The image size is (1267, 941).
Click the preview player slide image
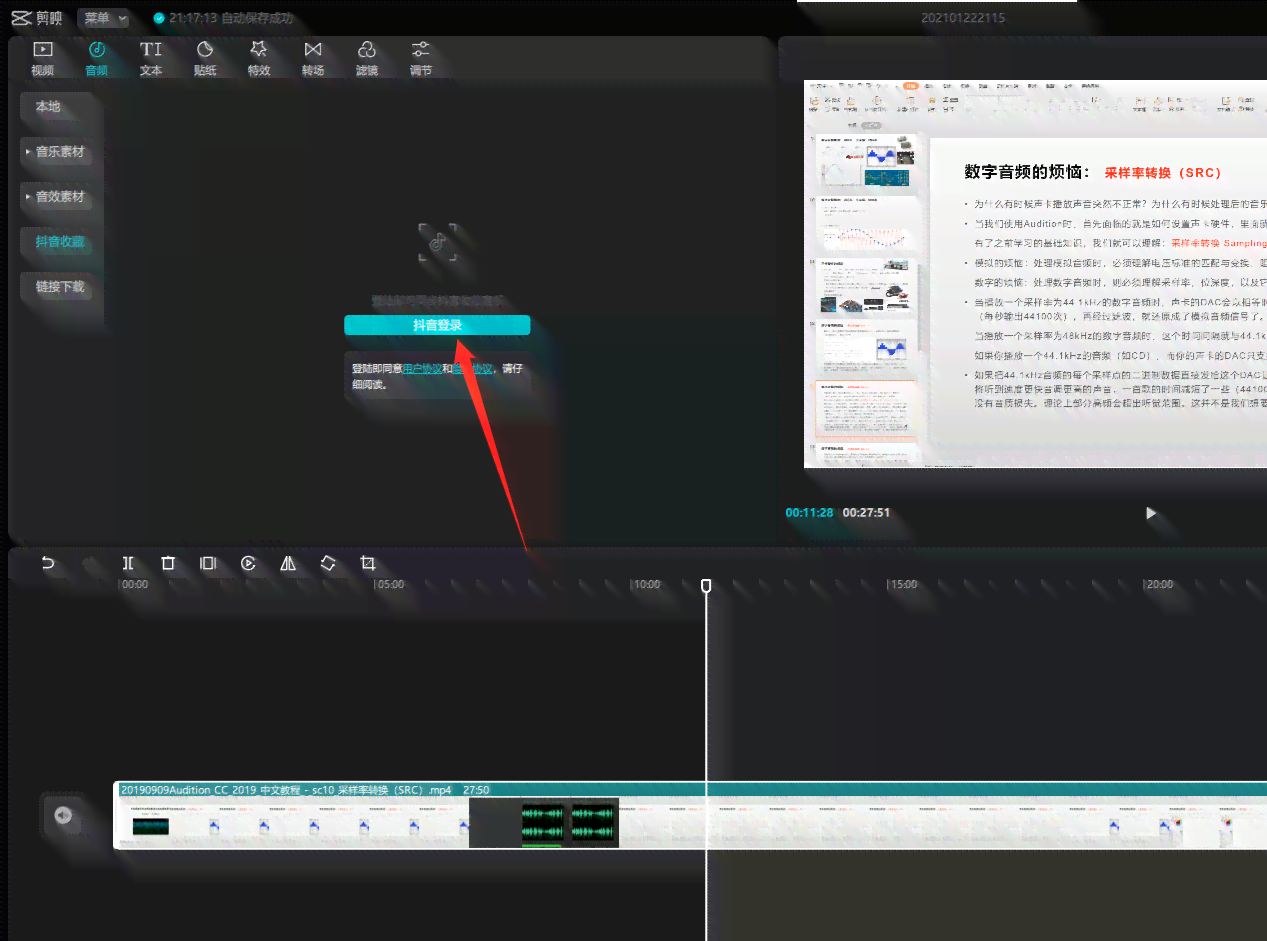[1035, 273]
